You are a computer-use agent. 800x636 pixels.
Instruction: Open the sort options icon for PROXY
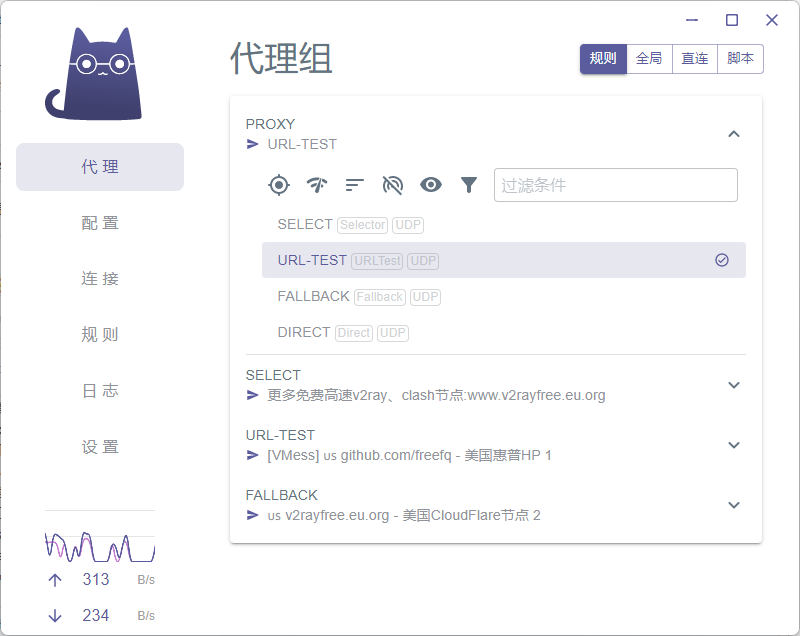(355, 185)
